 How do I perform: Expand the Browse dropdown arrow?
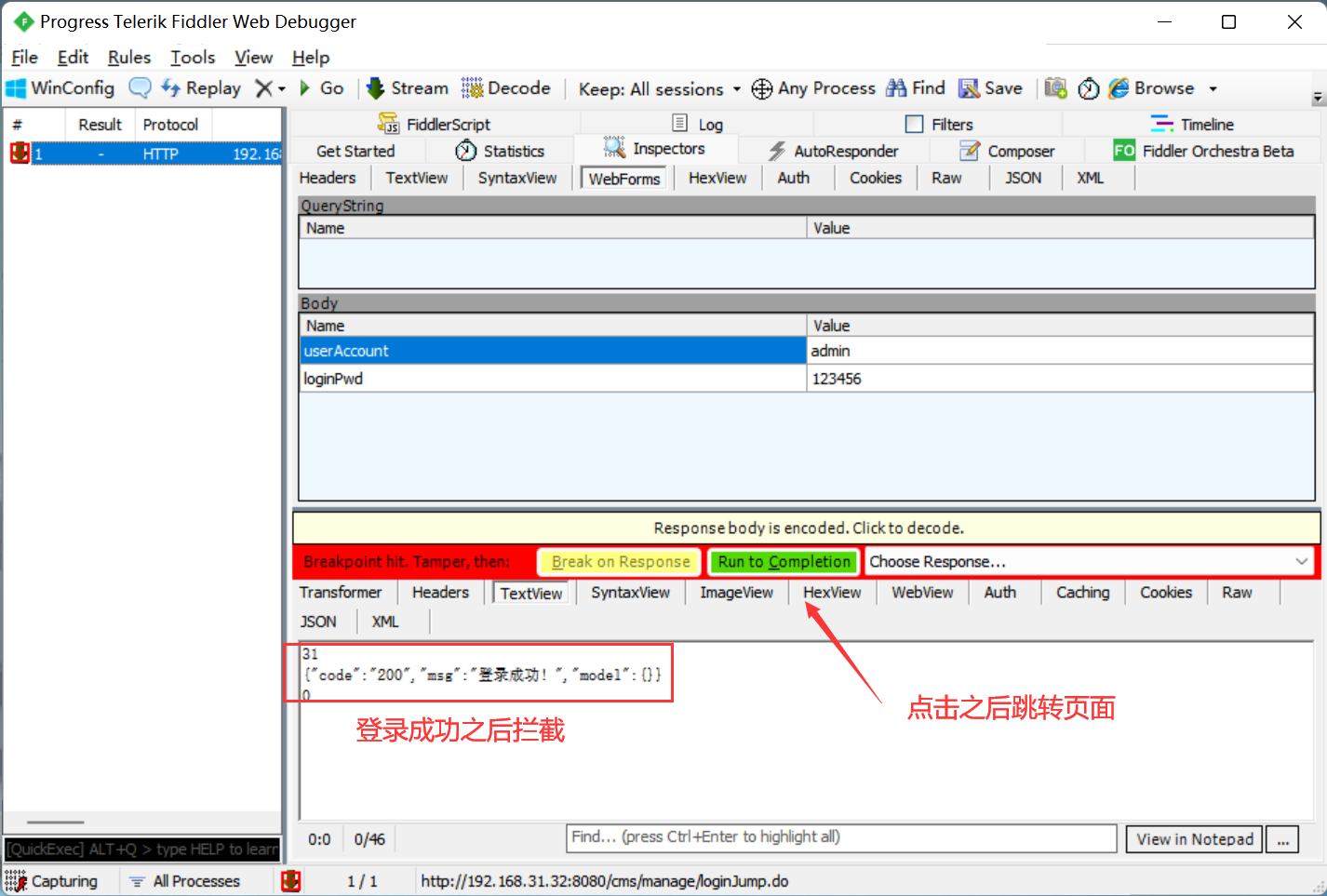click(x=1213, y=89)
